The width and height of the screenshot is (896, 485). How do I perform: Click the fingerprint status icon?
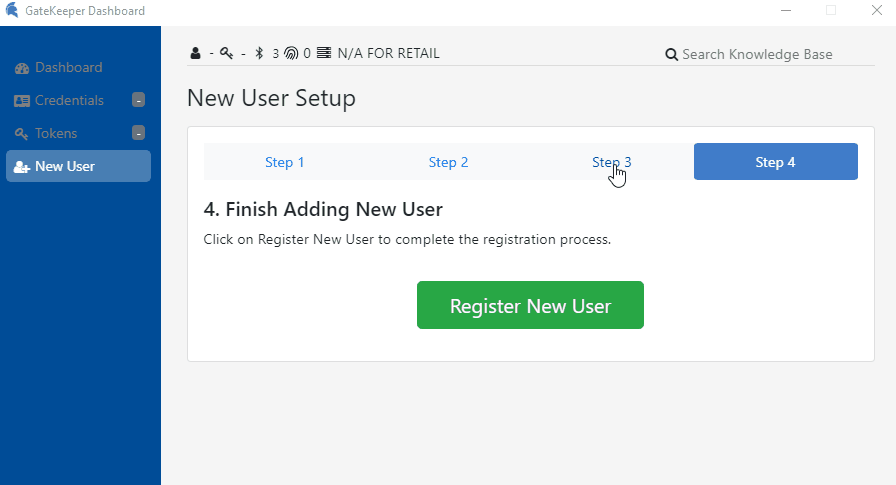291,54
